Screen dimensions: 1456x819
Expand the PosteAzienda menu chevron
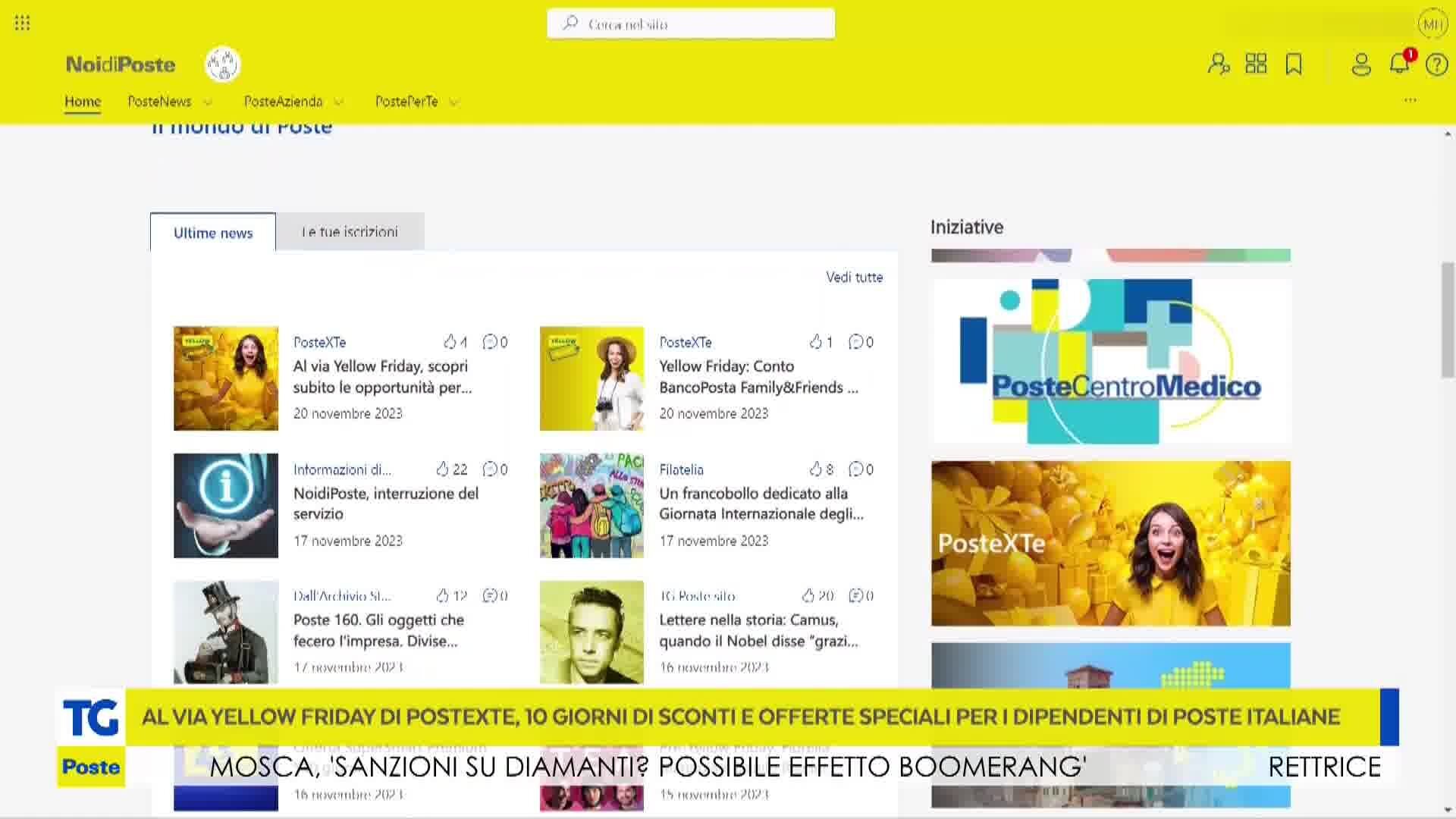(x=339, y=102)
